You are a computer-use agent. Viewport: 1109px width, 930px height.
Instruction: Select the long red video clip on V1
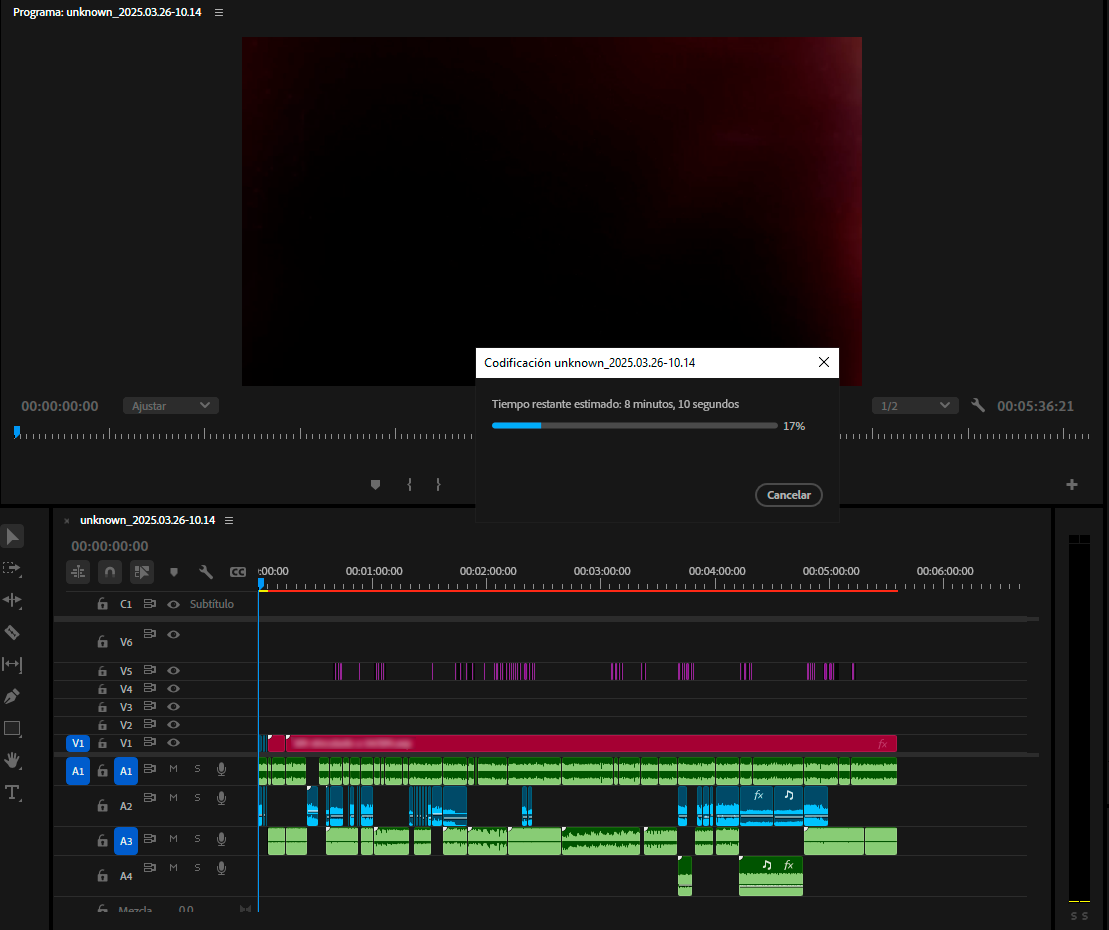tap(591, 743)
